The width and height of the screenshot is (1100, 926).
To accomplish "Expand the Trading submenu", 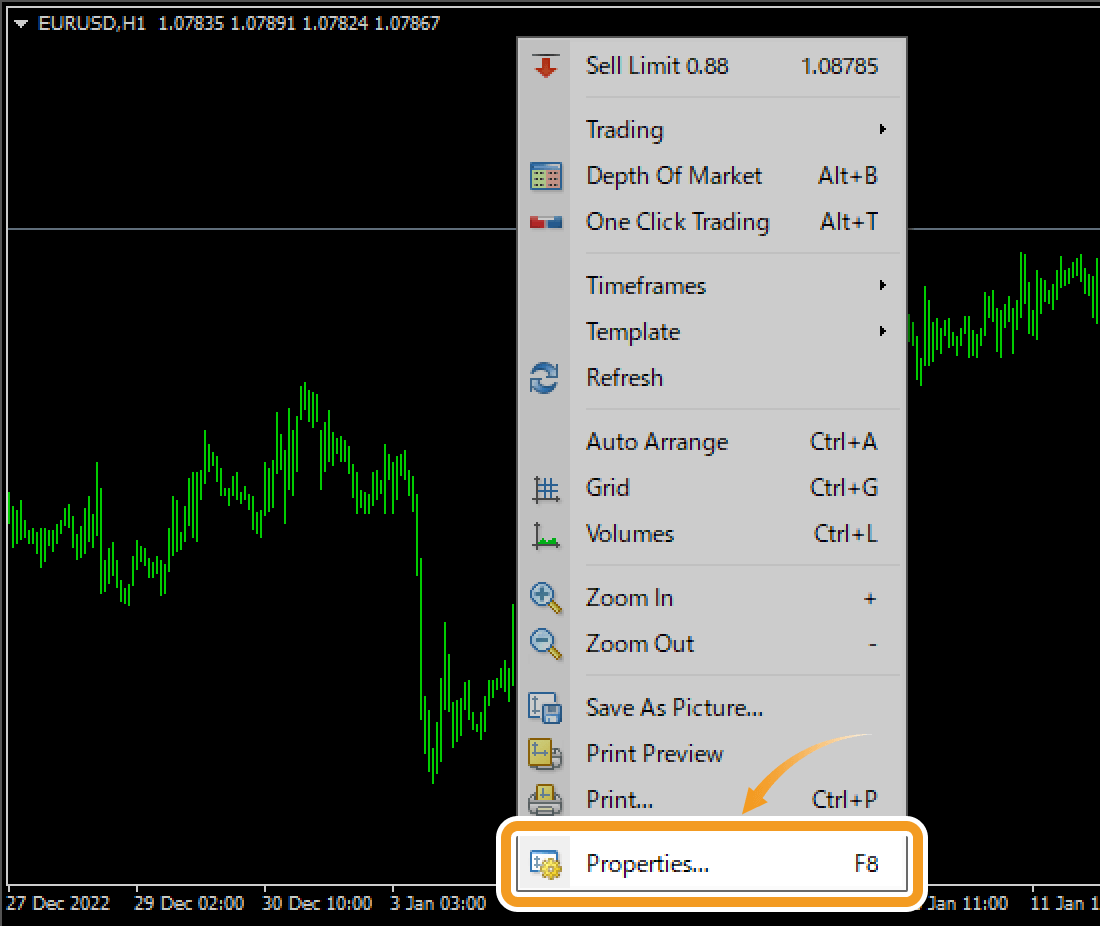I will tap(881, 130).
